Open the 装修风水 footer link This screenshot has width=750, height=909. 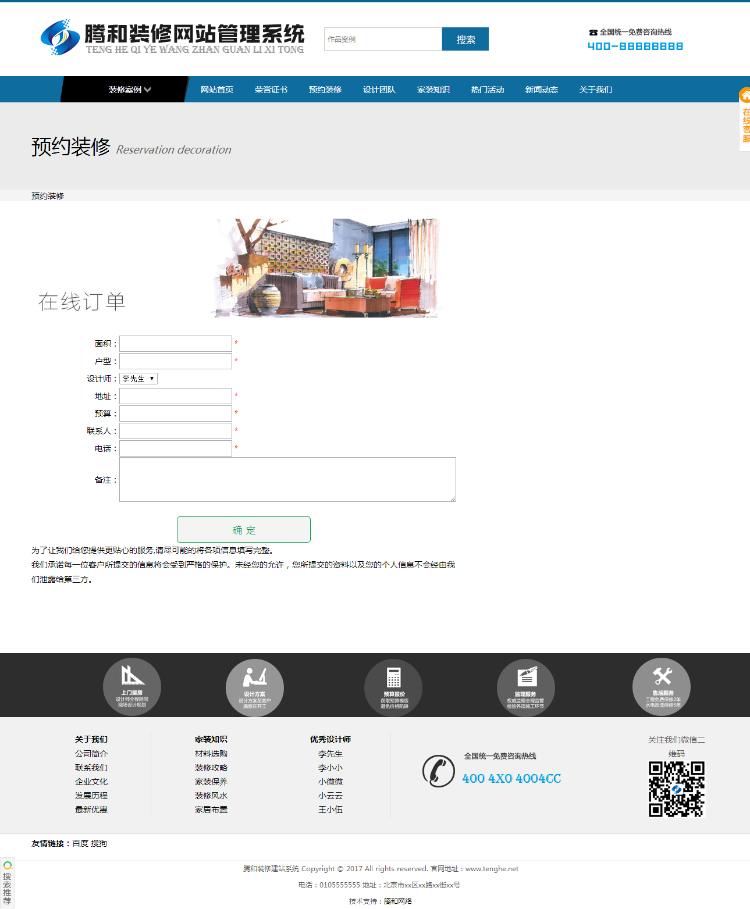(x=211, y=795)
